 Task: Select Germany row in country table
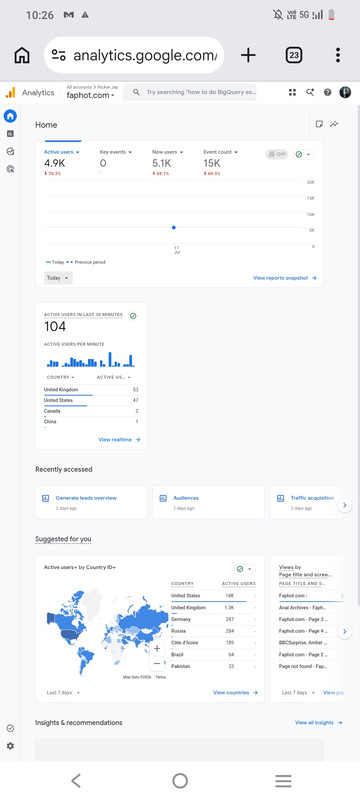(x=214, y=619)
